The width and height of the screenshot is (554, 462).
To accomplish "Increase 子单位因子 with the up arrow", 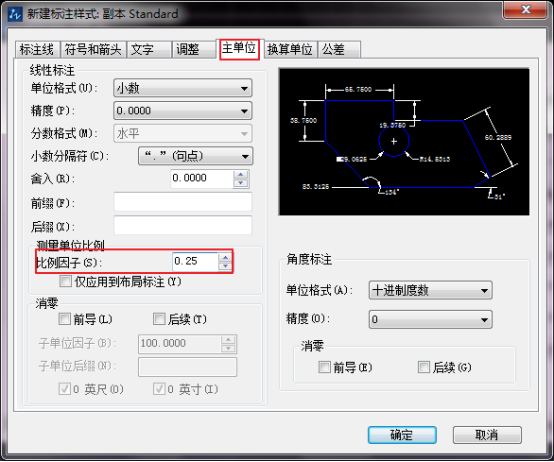I will [229, 339].
